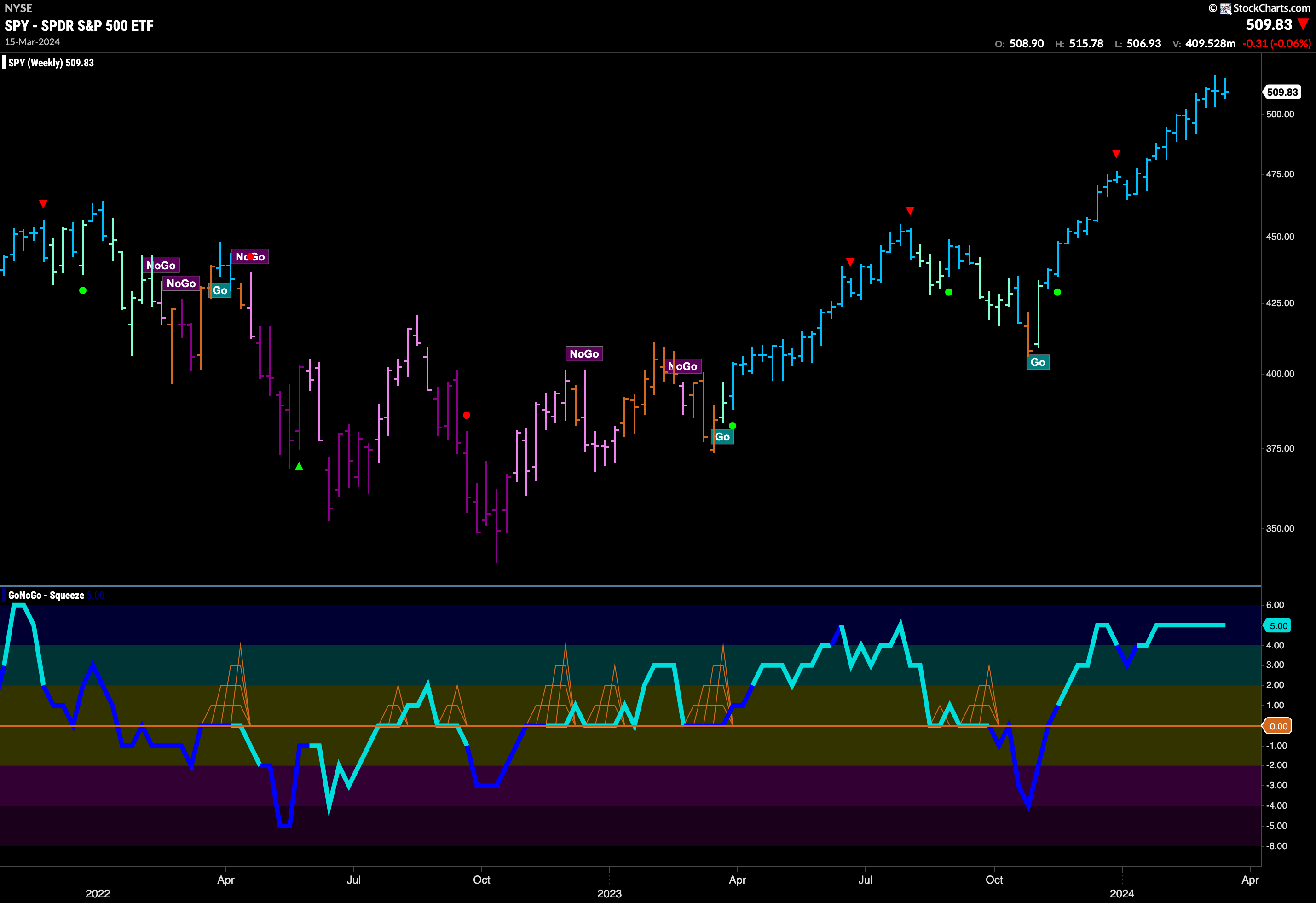The height and width of the screenshot is (903, 1316).
Task: Click the NoGo label at the February 2023 bars
Action: pyautogui.click(x=683, y=366)
